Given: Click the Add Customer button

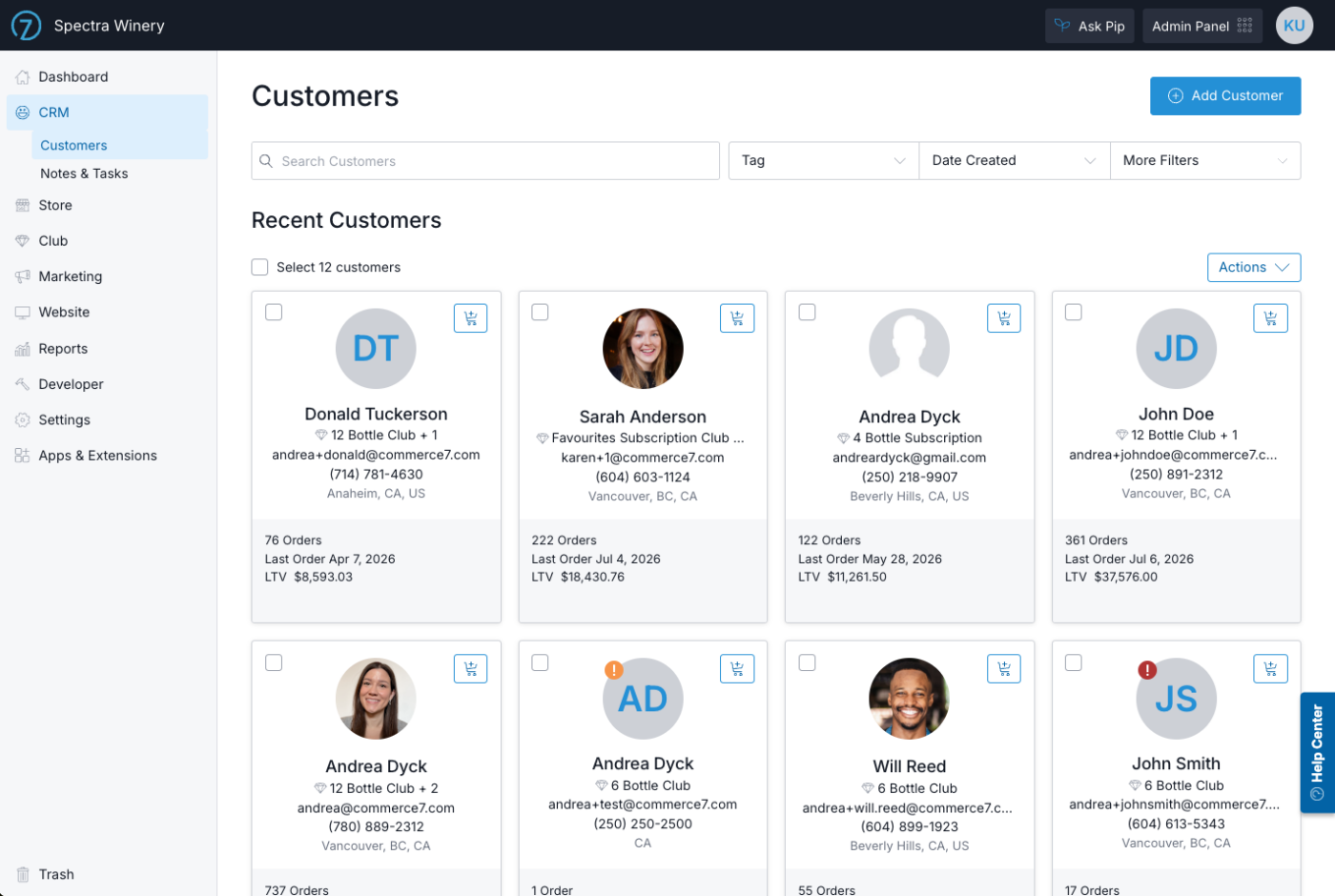Looking at the screenshot, I should coord(1225,96).
